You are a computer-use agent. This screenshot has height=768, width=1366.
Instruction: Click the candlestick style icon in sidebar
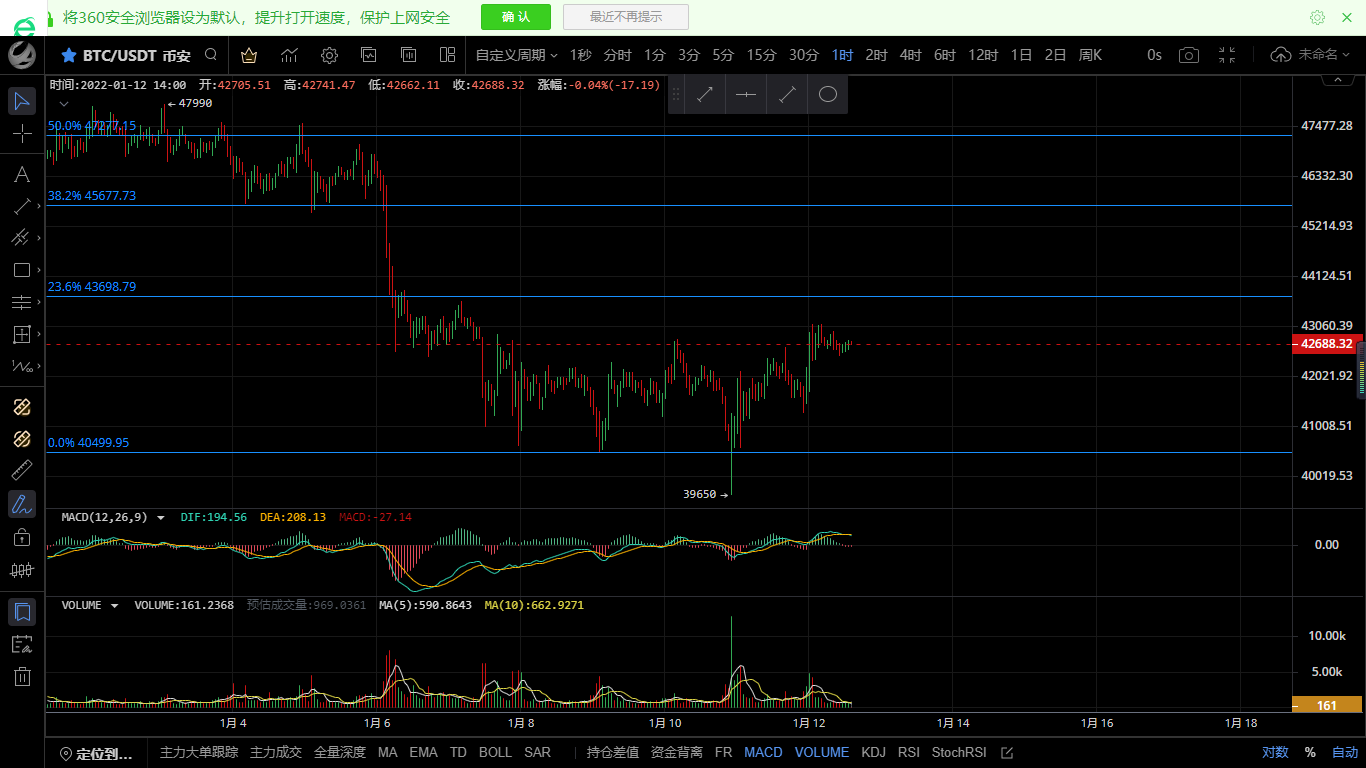pyautogui.click(x=22, y=570)
